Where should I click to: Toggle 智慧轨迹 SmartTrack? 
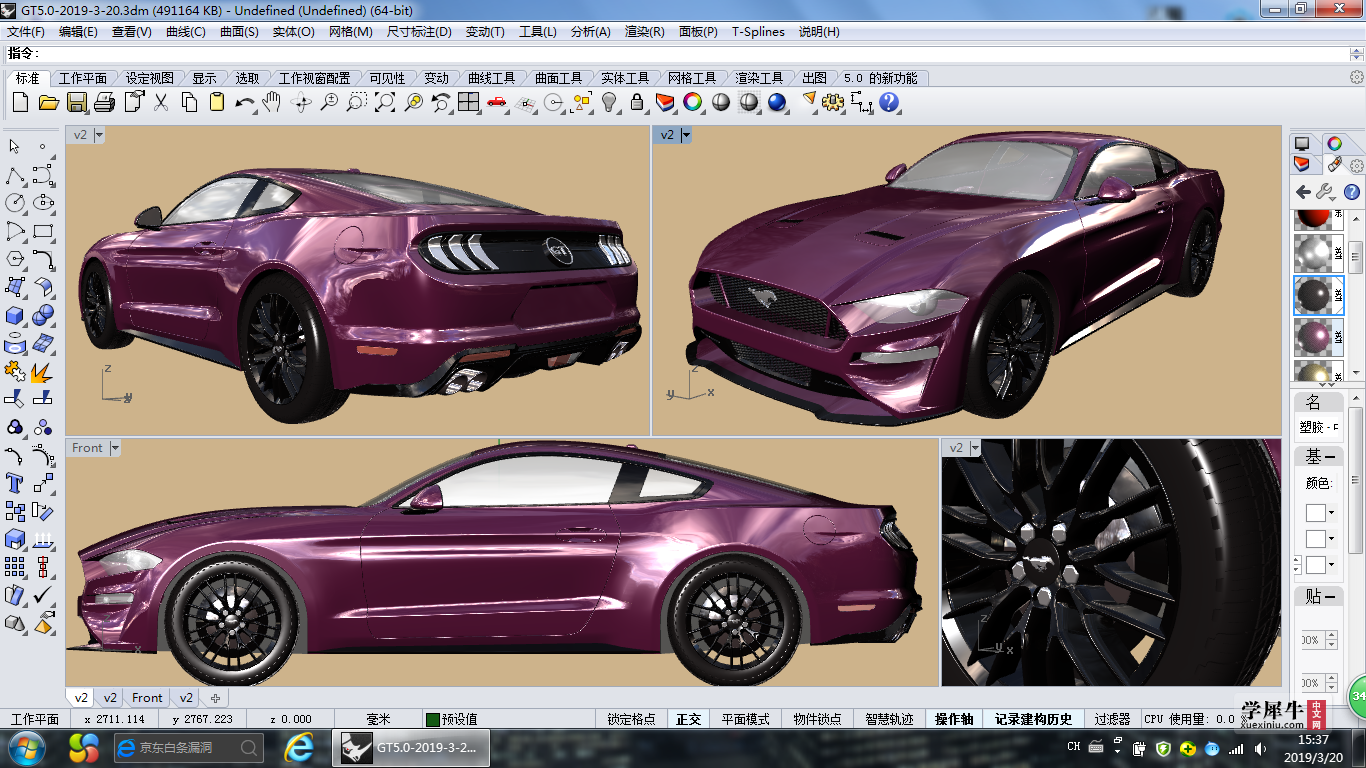point(889,719)
